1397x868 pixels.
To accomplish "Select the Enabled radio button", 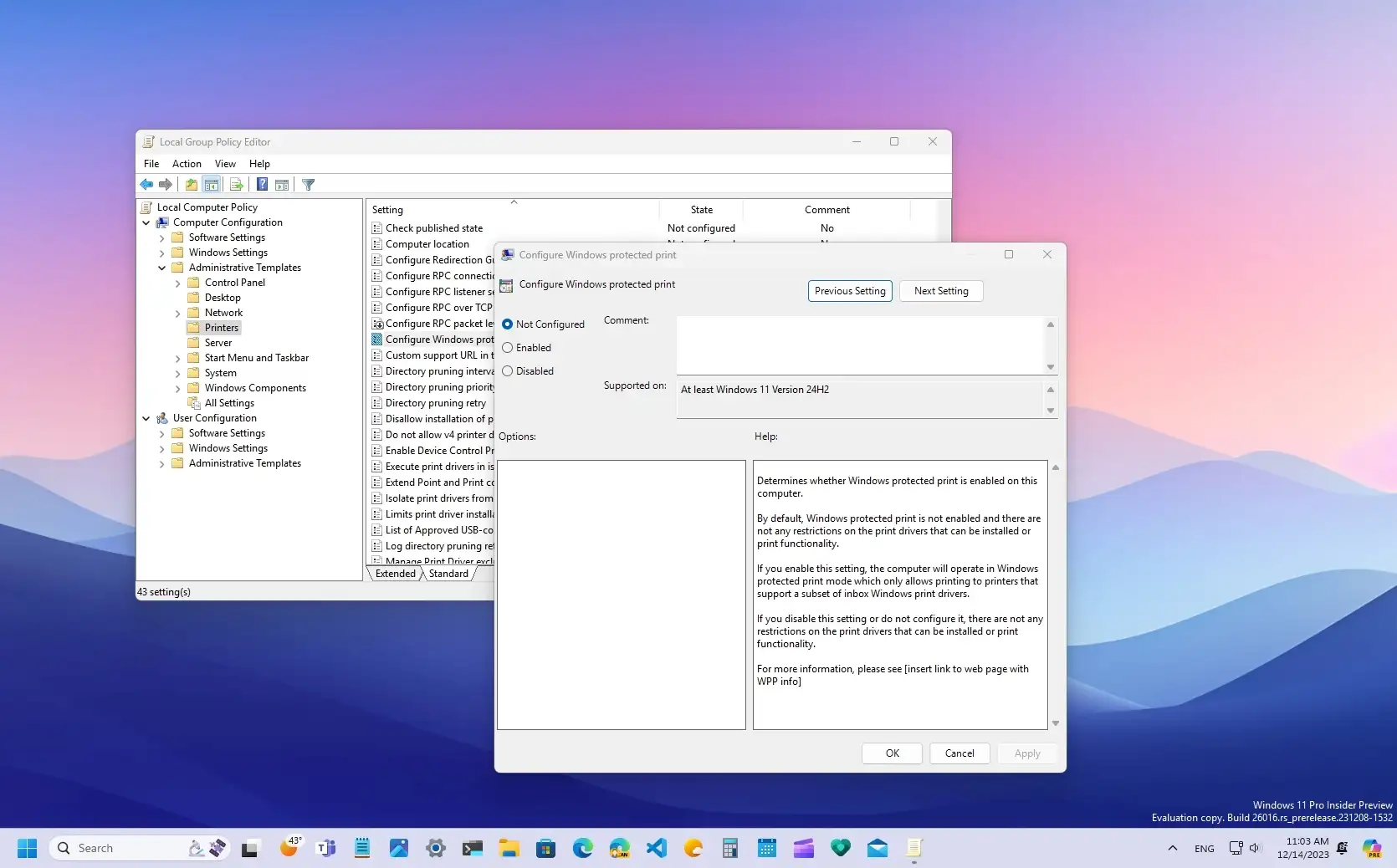I will [x=509, y=348].
